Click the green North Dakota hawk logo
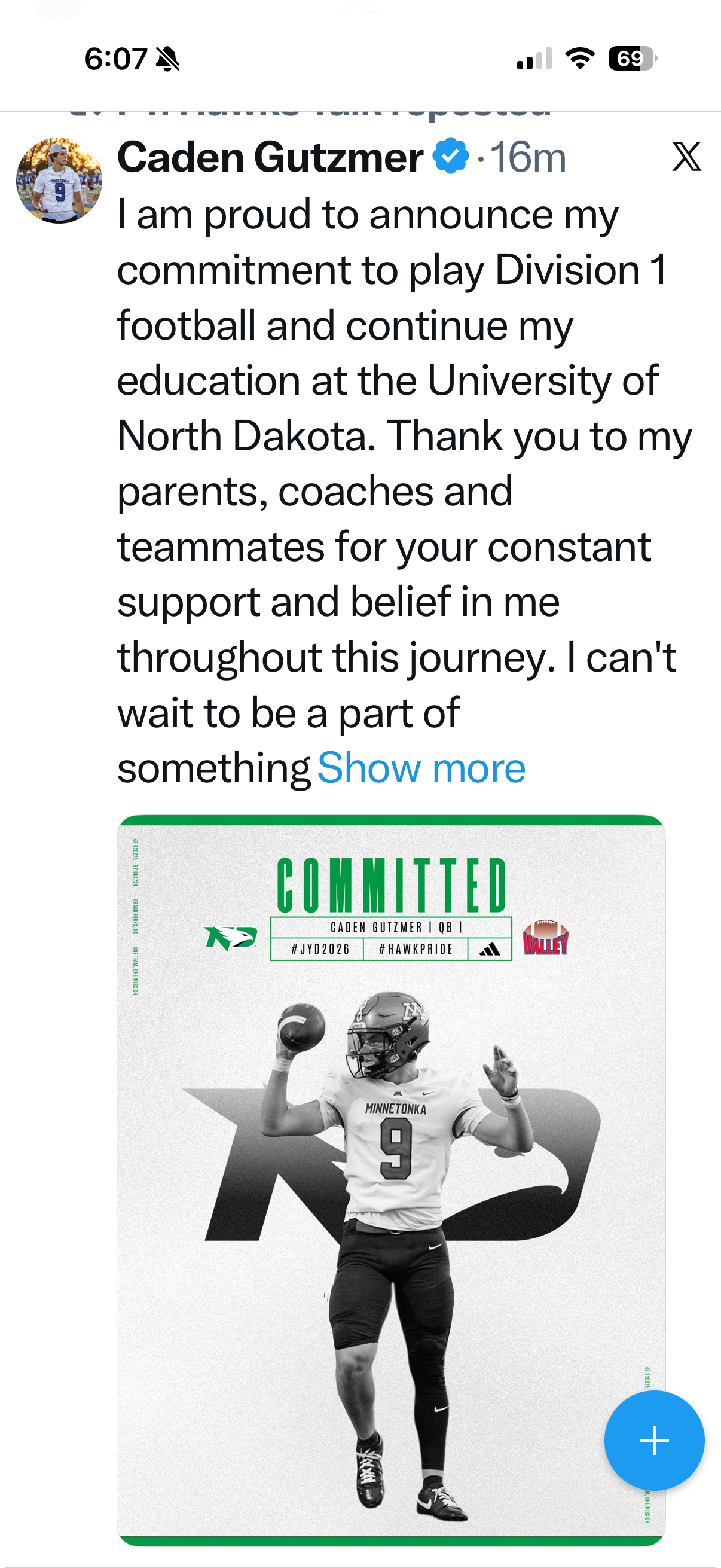 [231, 938]
